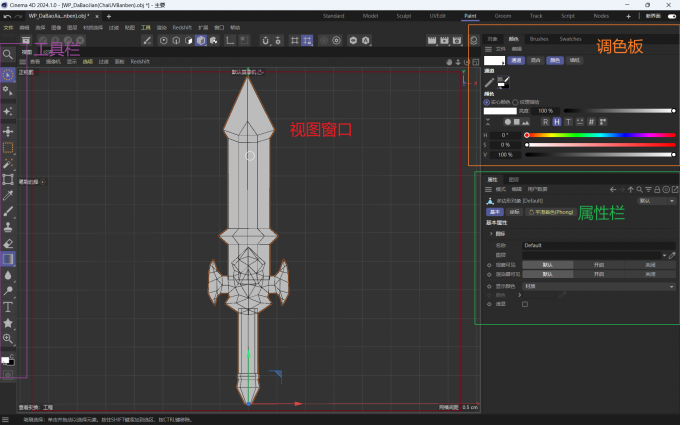The width and height of the screenshot is (680, 425).
Task: Toggle the hex # color mode button
Action: coord(591,122)
